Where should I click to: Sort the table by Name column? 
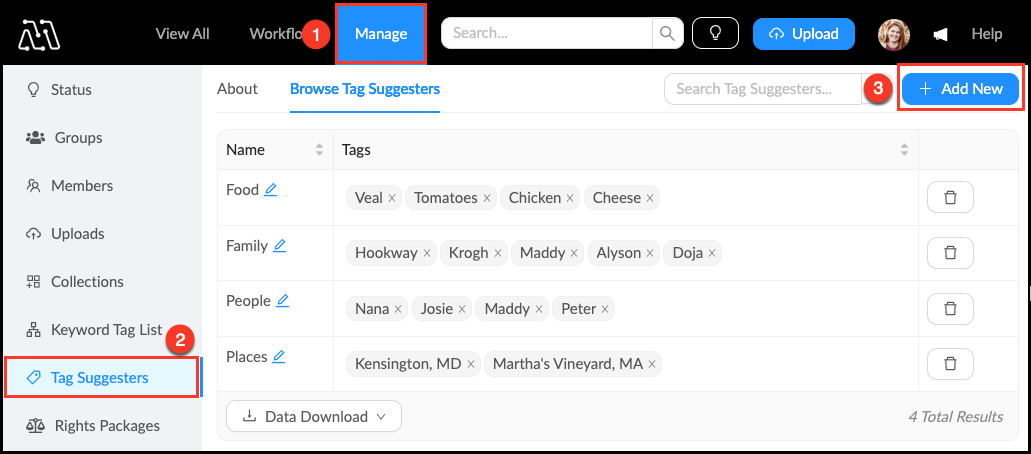[320, 150]
